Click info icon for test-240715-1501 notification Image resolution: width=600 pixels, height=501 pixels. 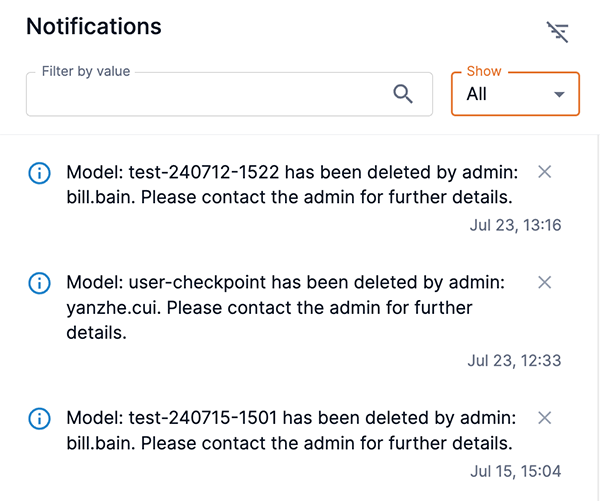coord(39,418)
